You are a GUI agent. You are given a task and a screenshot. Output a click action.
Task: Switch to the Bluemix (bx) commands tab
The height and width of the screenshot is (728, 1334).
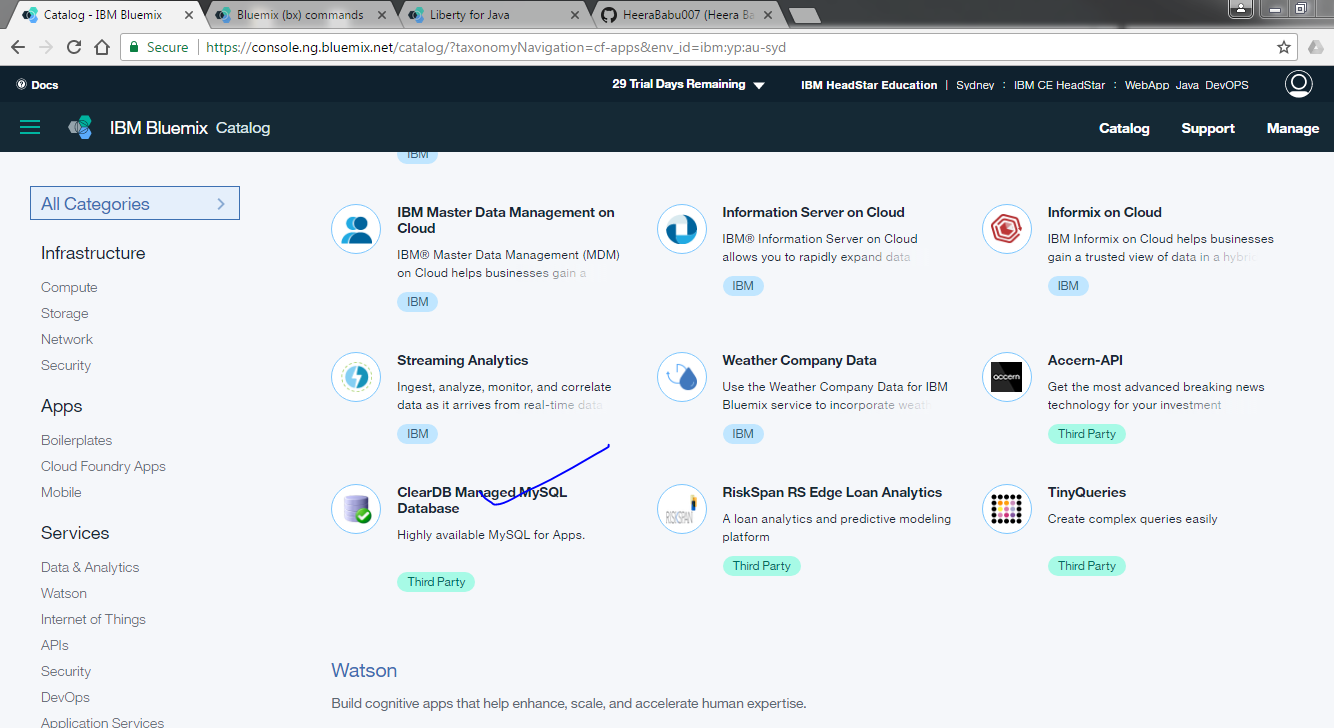coord(300,15)
